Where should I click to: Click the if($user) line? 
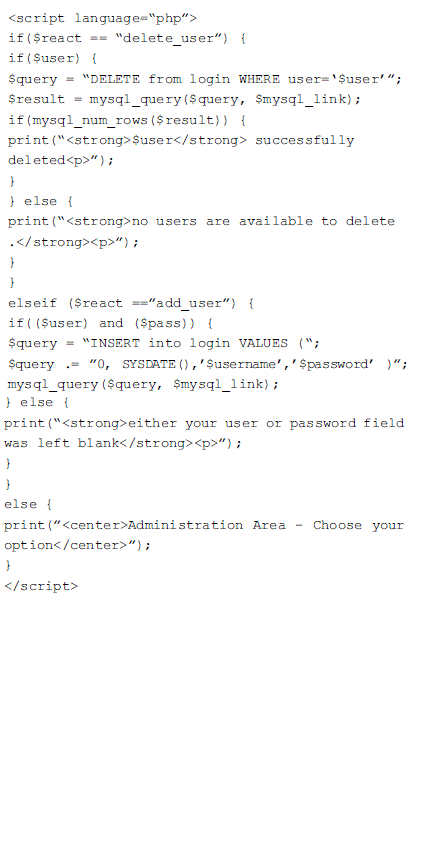pos(53,59)
